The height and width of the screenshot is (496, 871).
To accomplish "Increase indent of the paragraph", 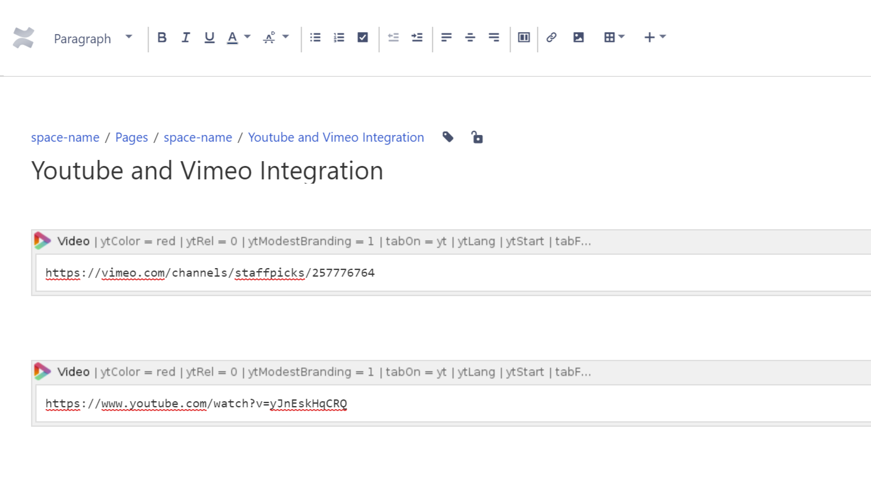I will coord(417,38).
